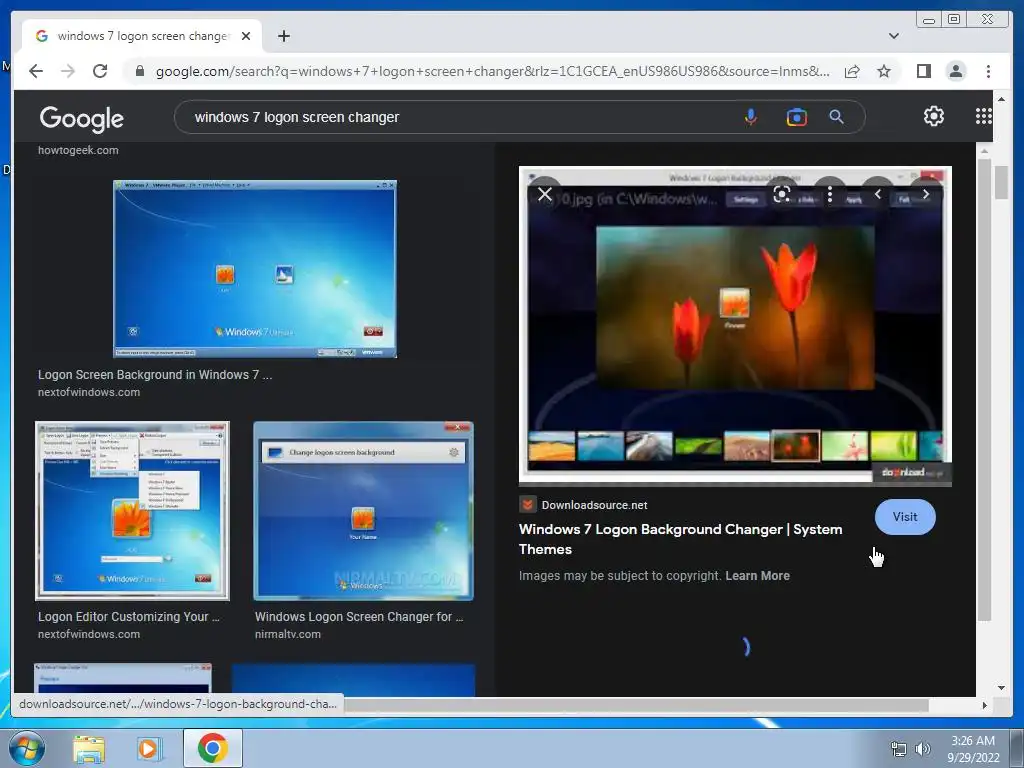This screenshot has width=1024, height=768.
Task: Open the large tulip preview image
Action: click(x=735, y=325)
